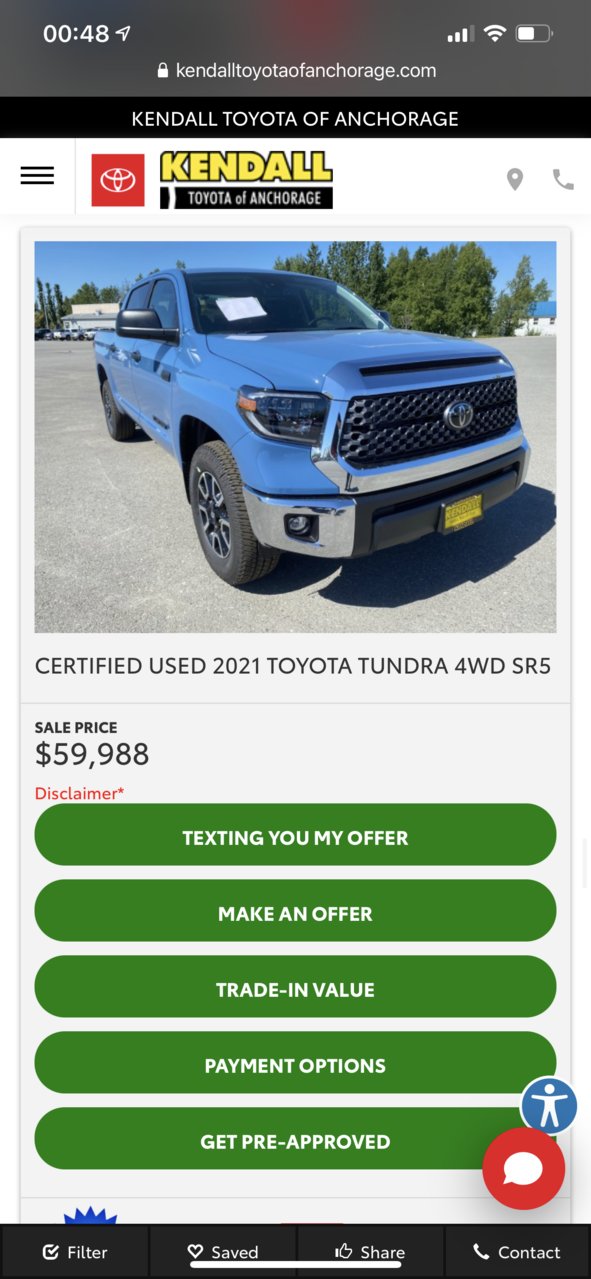Image resolution: width=591 pixels, height=1279 pixels.
Task: Open the Saved vehicles tab
Action: [223, 1252]
